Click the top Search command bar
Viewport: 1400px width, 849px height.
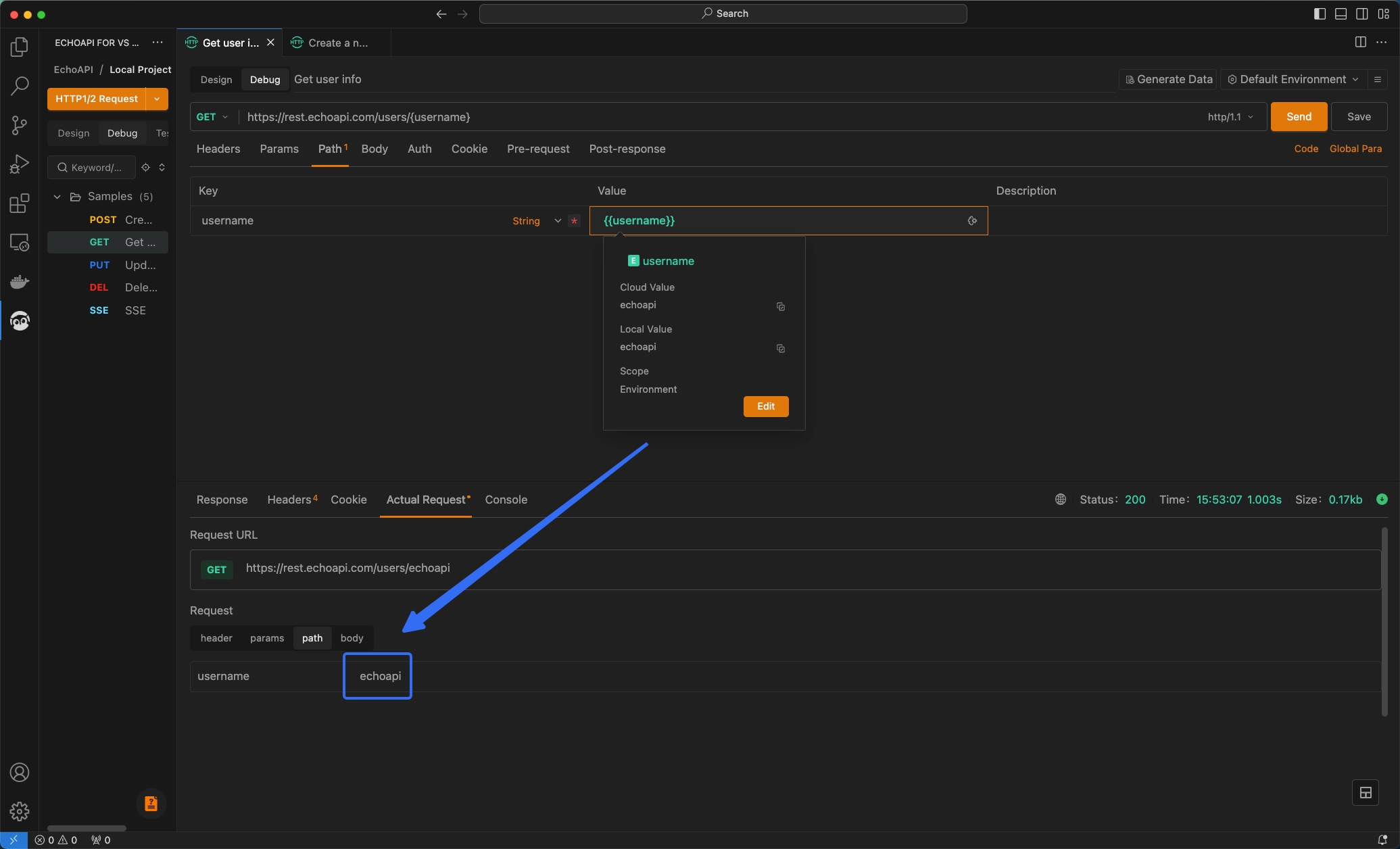point(723,14)
